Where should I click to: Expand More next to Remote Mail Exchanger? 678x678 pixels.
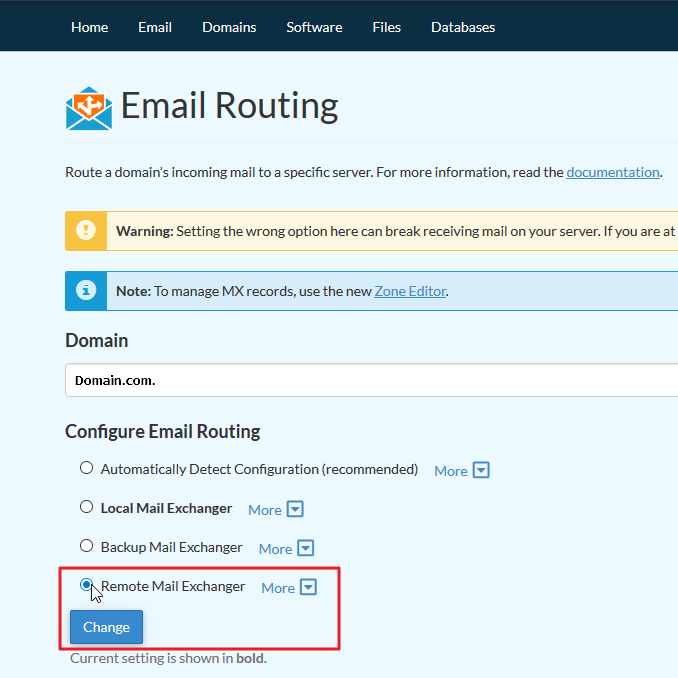288,587
